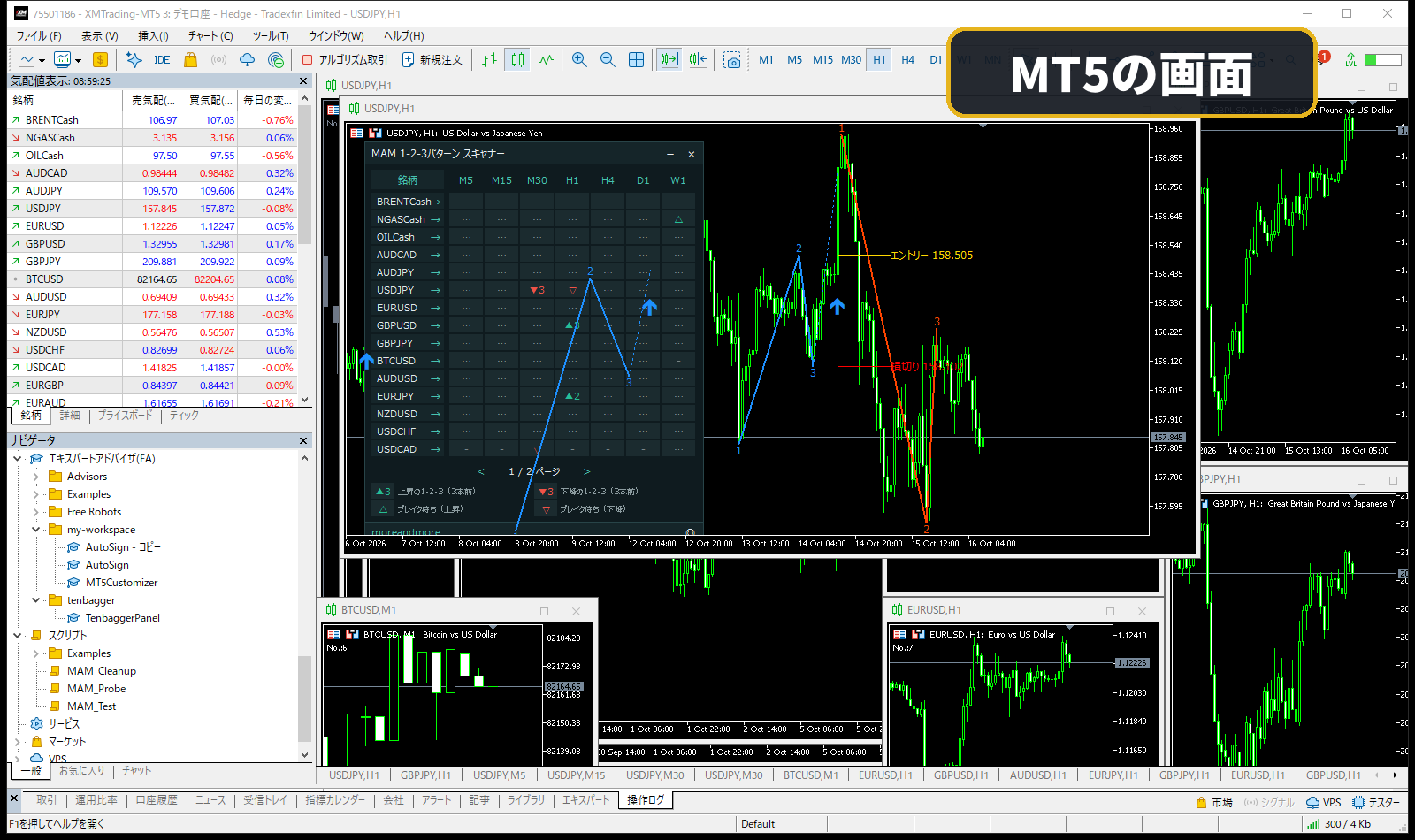The height and width of the screenshot is (840, 1415).
Task: Click the dollar sign trading icon in toolbar
Action: [x=100, y=60]
